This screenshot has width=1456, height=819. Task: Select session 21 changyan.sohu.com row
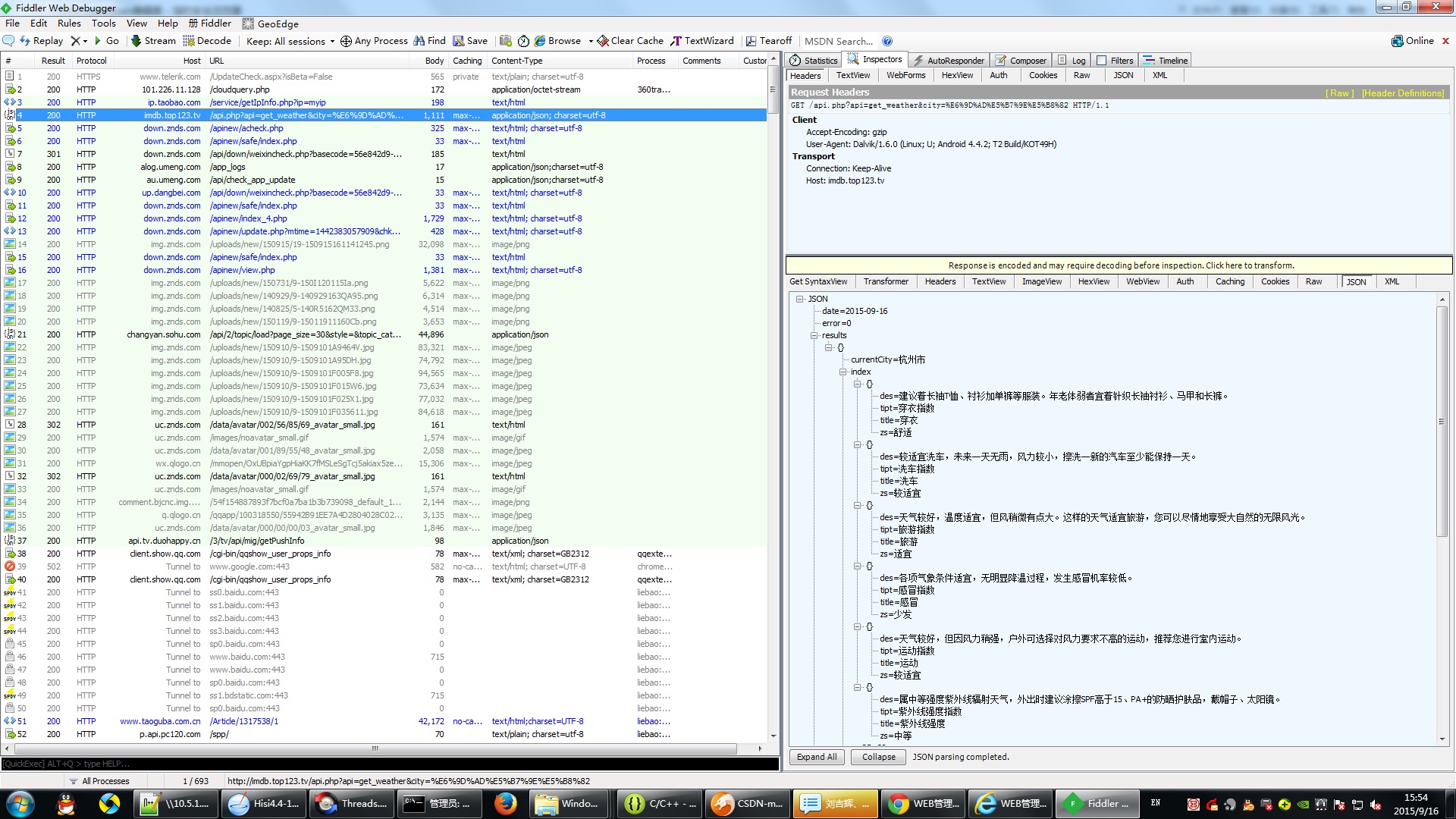coord(384,334)
